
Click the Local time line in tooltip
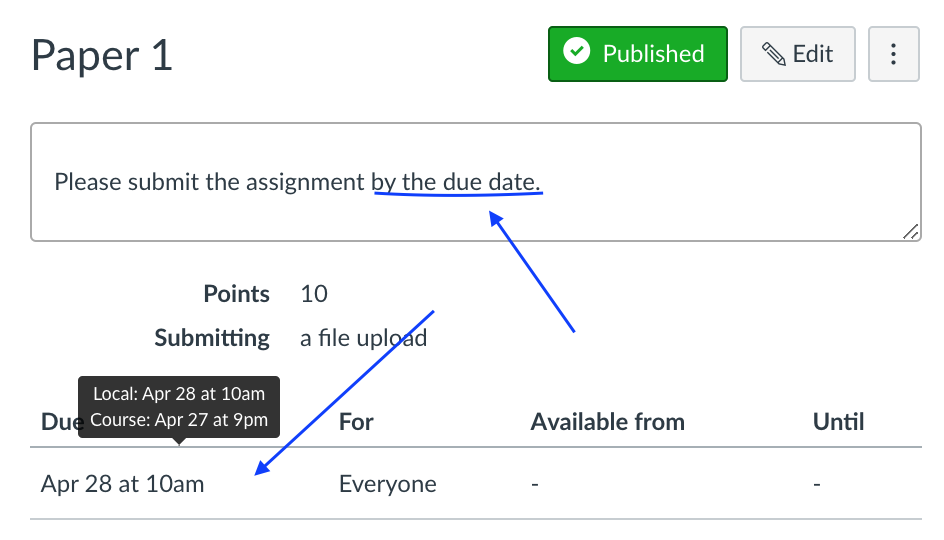[x=179, y=394]
